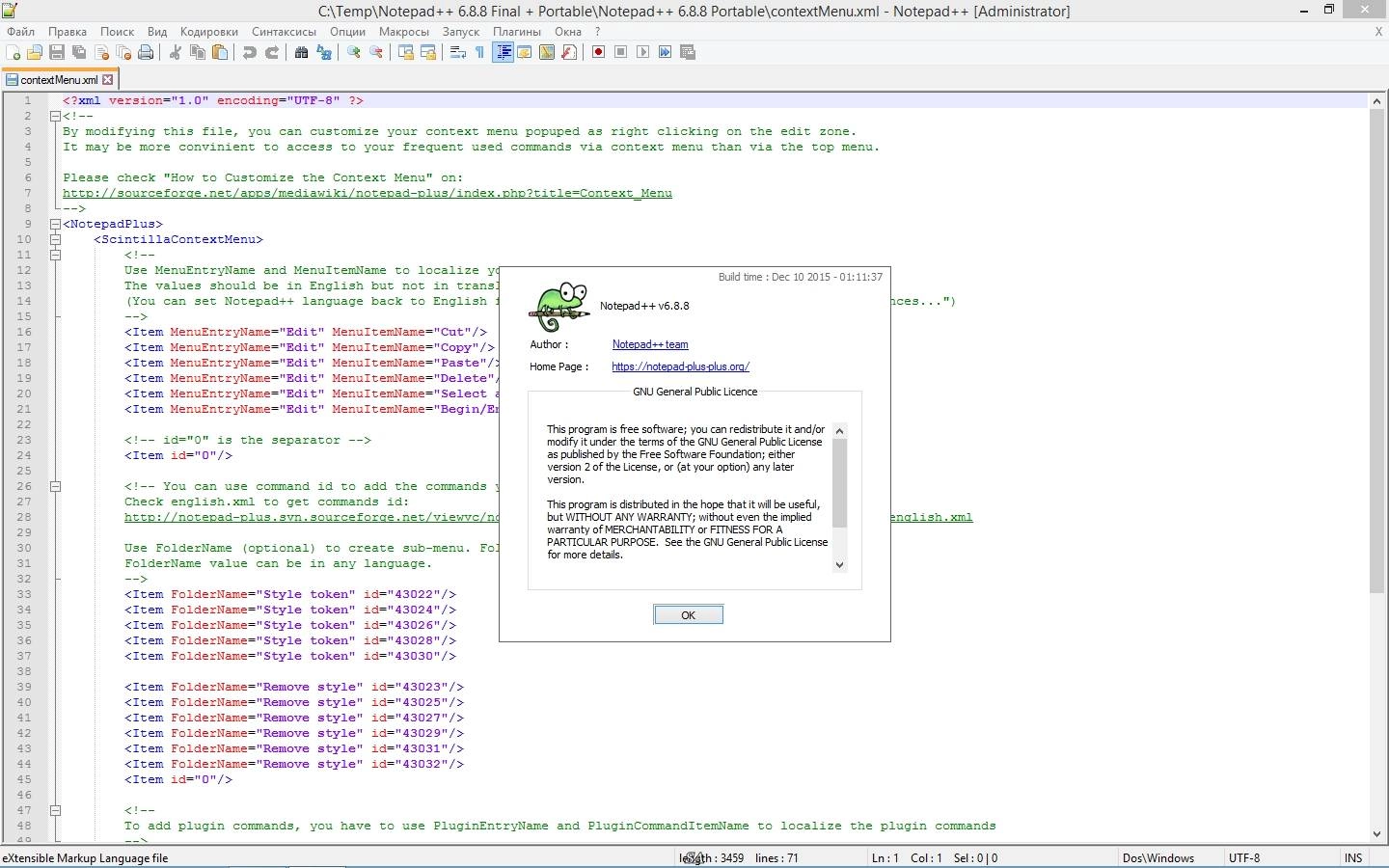Open Replace with the toolbar icon

point(324,52)
